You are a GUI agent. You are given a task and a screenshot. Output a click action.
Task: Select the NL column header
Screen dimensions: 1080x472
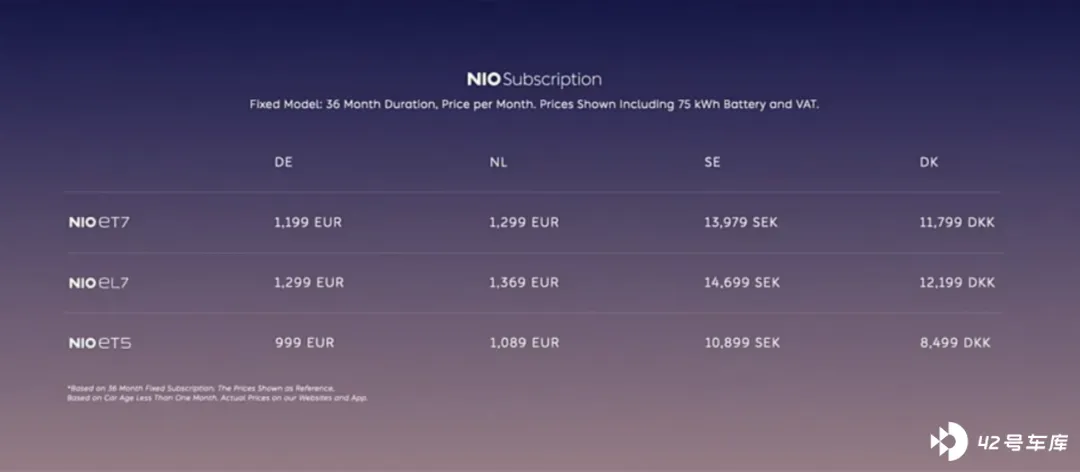click(499, 163)
